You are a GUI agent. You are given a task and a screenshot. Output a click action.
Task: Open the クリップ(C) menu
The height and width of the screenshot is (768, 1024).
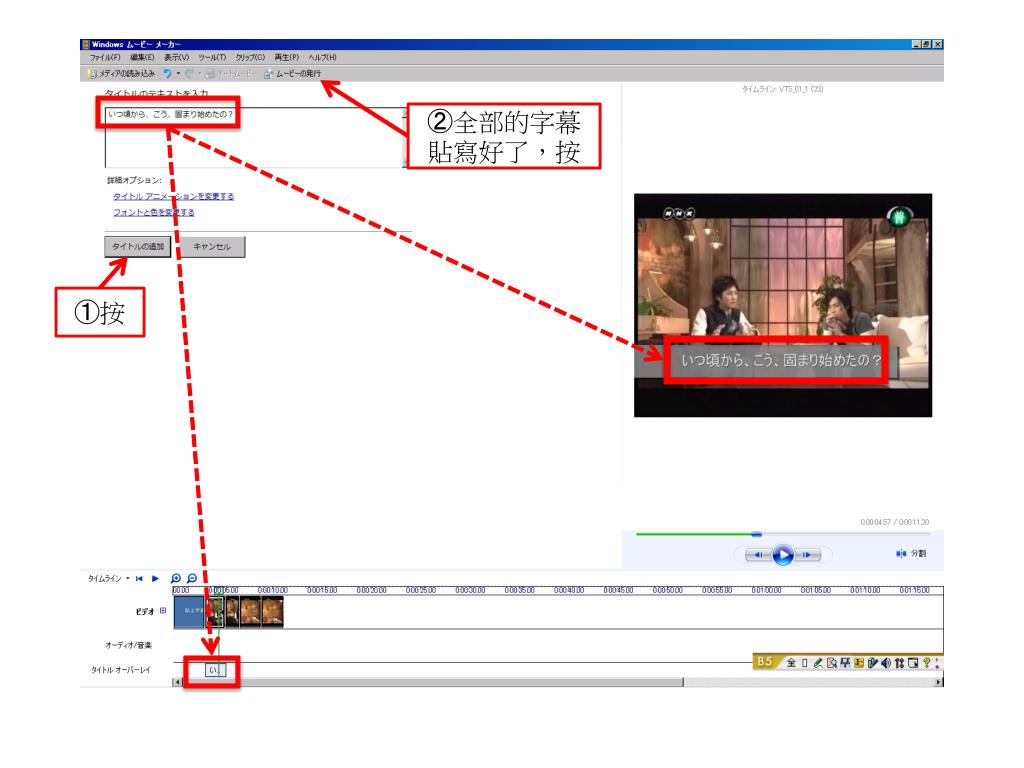coord(250,57)
